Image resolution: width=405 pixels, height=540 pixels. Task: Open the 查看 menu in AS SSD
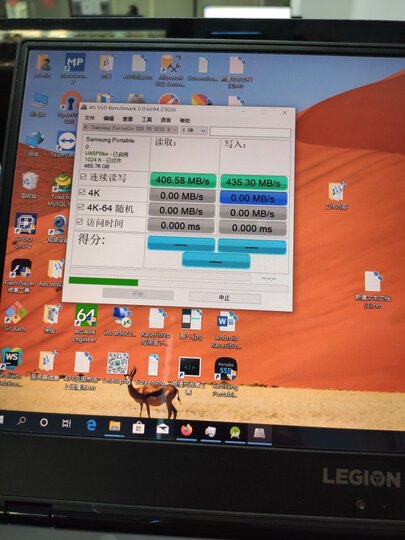[x=127, y=119]
